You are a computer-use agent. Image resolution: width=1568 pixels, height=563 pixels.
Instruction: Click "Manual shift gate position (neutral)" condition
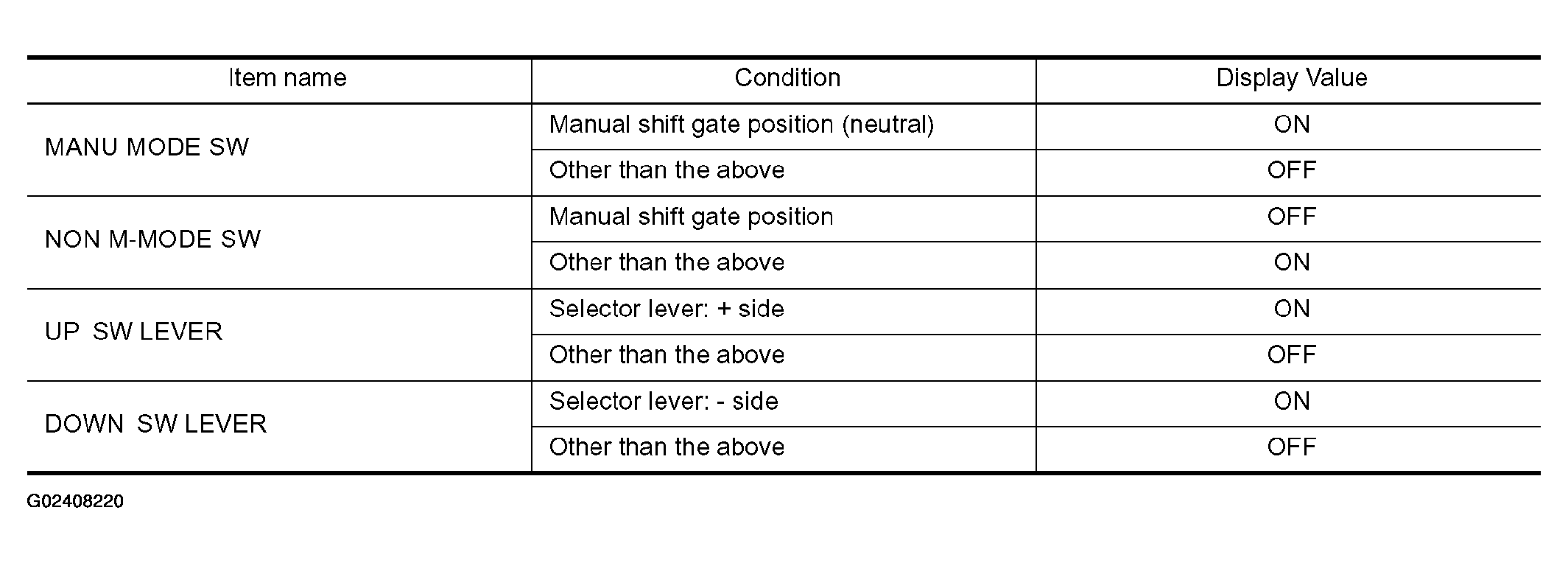point(741,125)
